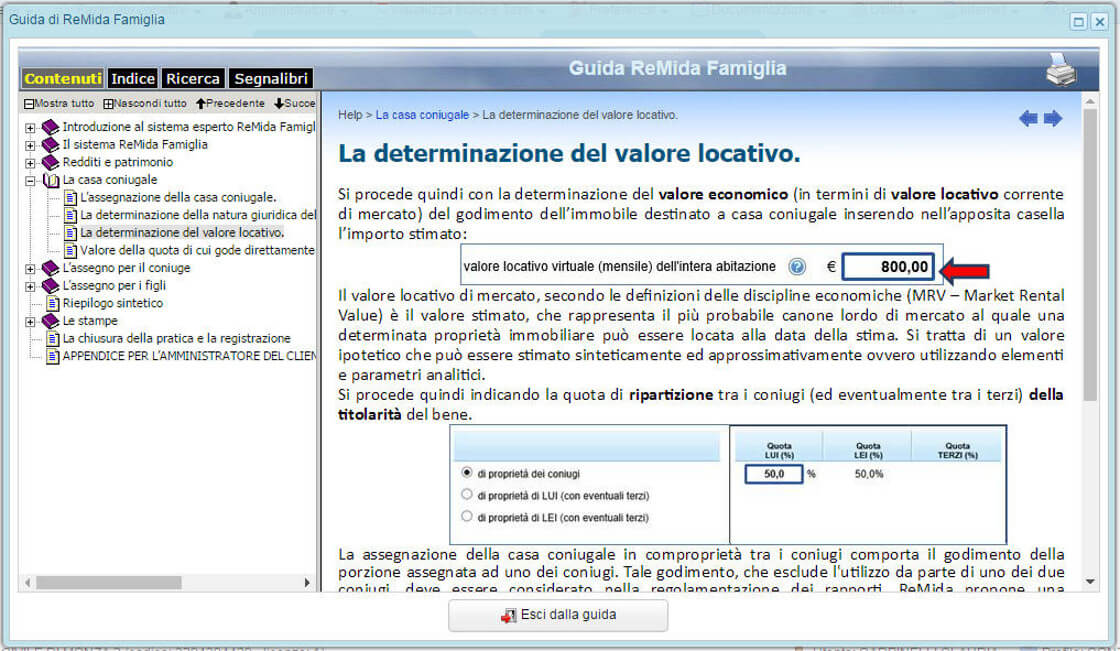1120x651 pixels.
Task: Print the guide using printer icon
Action: tap(1061, 70)
